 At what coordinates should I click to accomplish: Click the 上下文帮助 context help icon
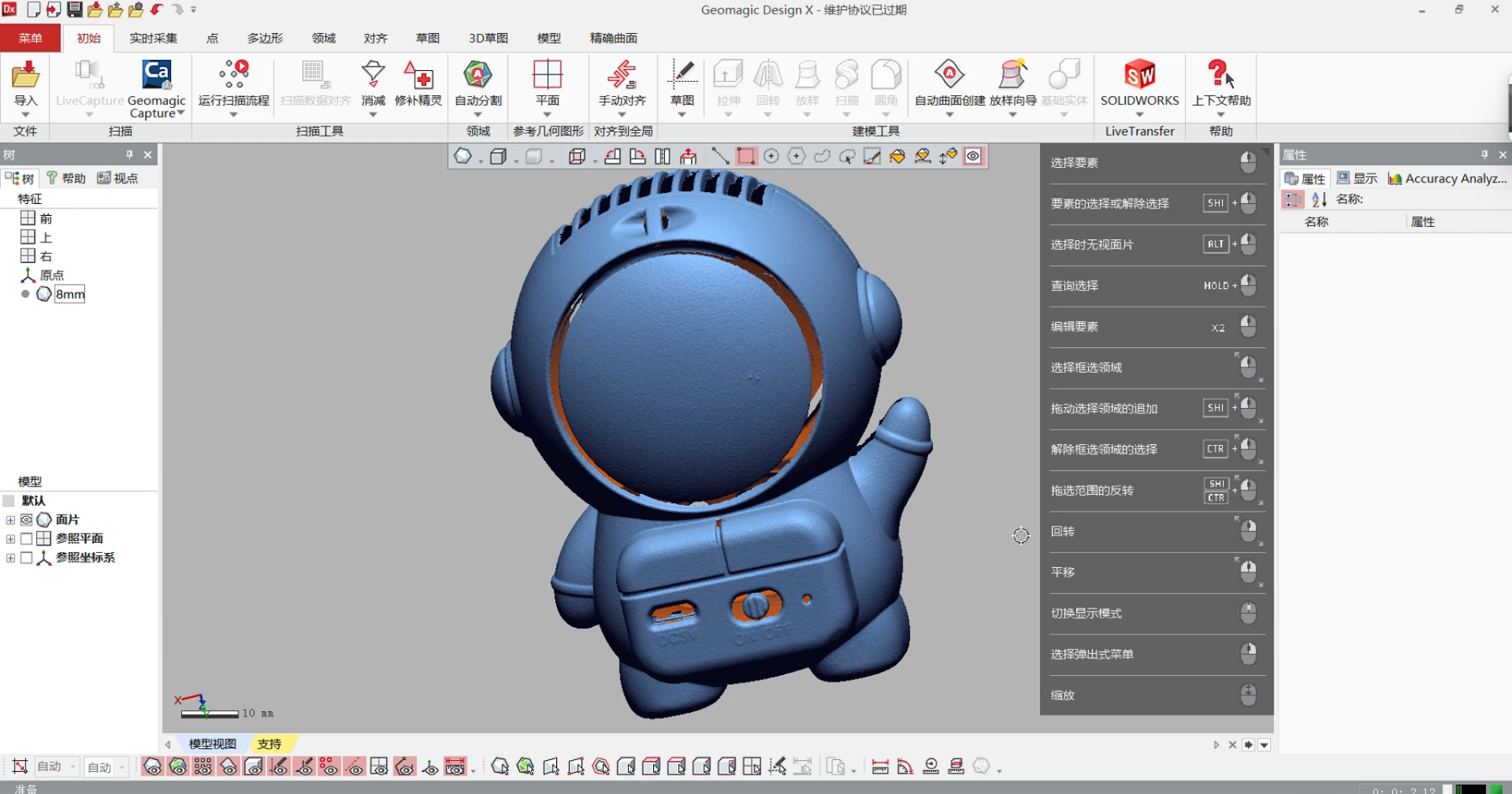point(1220,76)
